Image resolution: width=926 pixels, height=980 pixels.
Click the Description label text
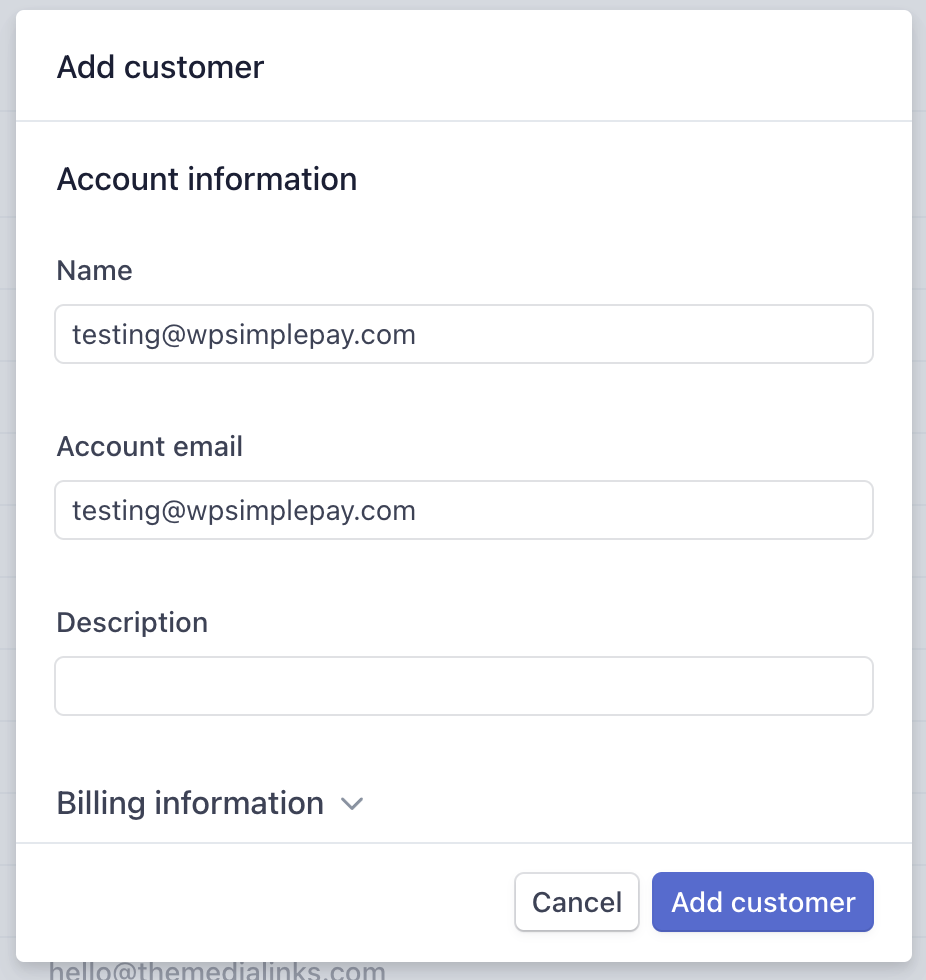(x=132, y=622)
